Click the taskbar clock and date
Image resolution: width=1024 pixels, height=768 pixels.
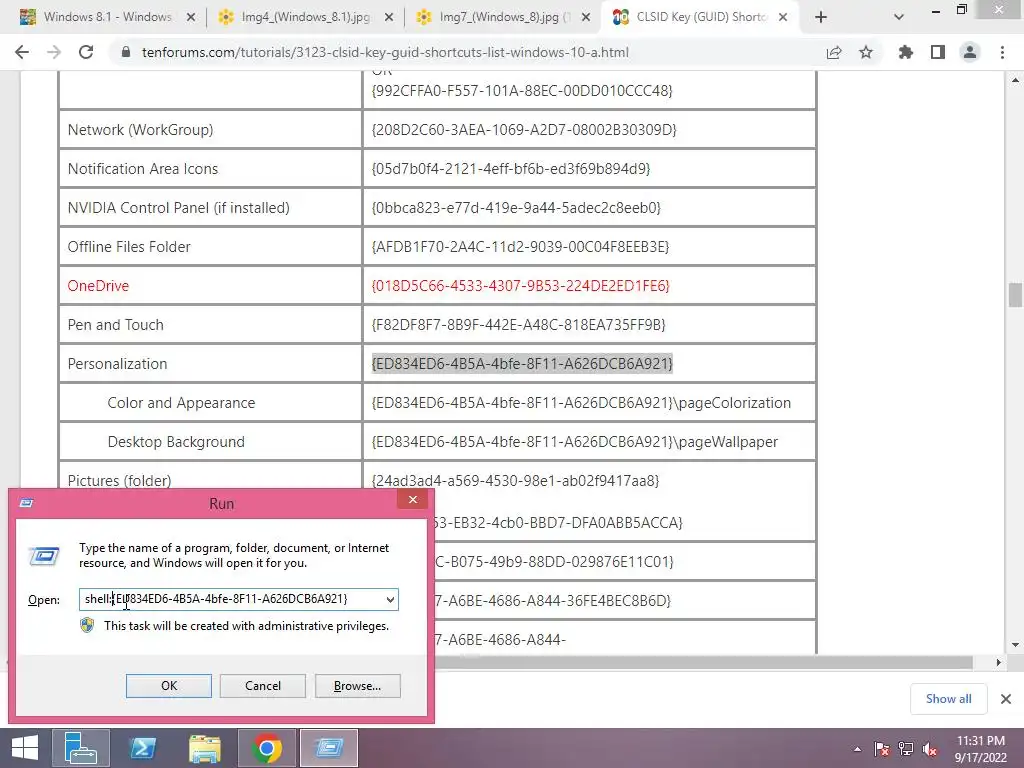pos(980,749)
